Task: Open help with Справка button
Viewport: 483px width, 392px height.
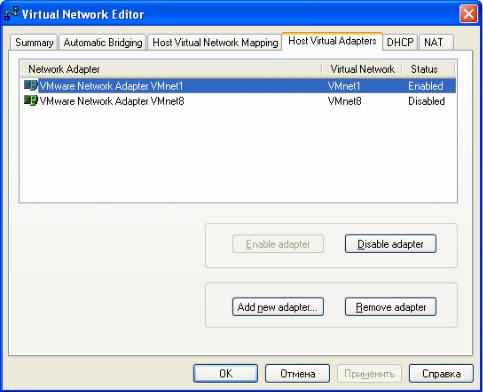Action: [441, 373]
